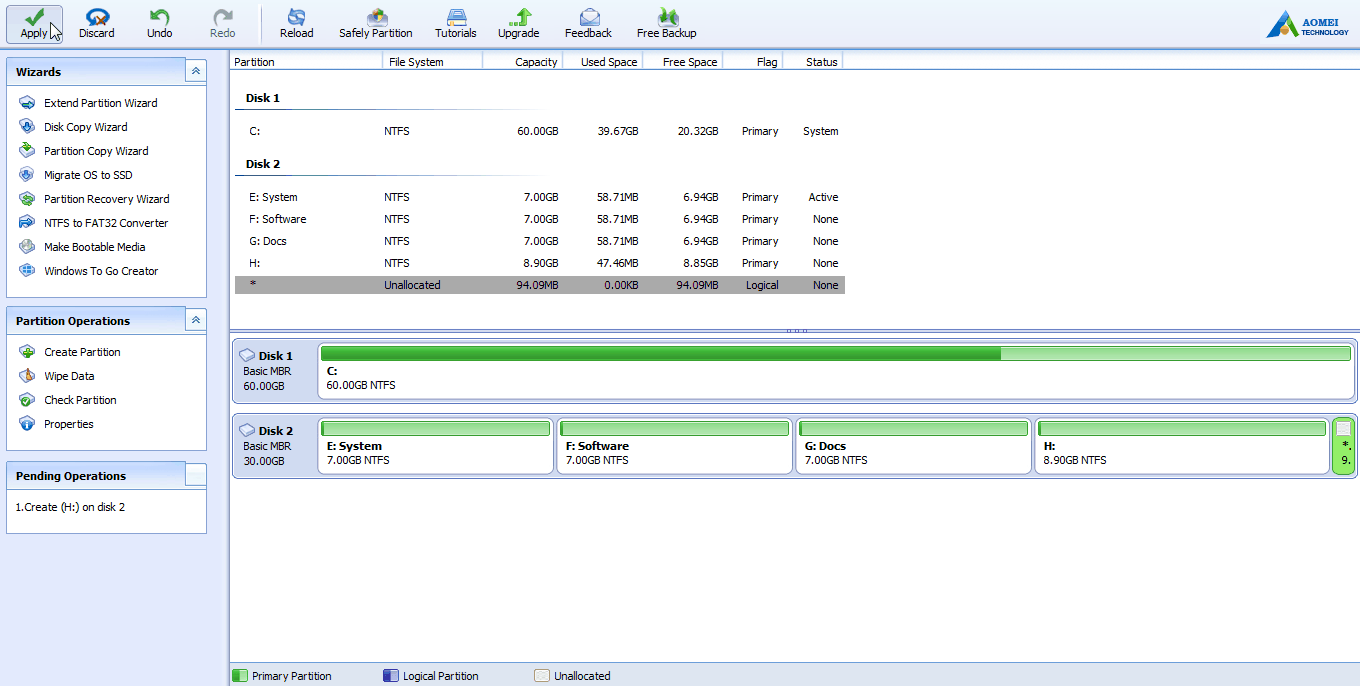Click the AOMEI Technology logo
Viewport: 1360px width, 686px height.
pos(1307,24)
